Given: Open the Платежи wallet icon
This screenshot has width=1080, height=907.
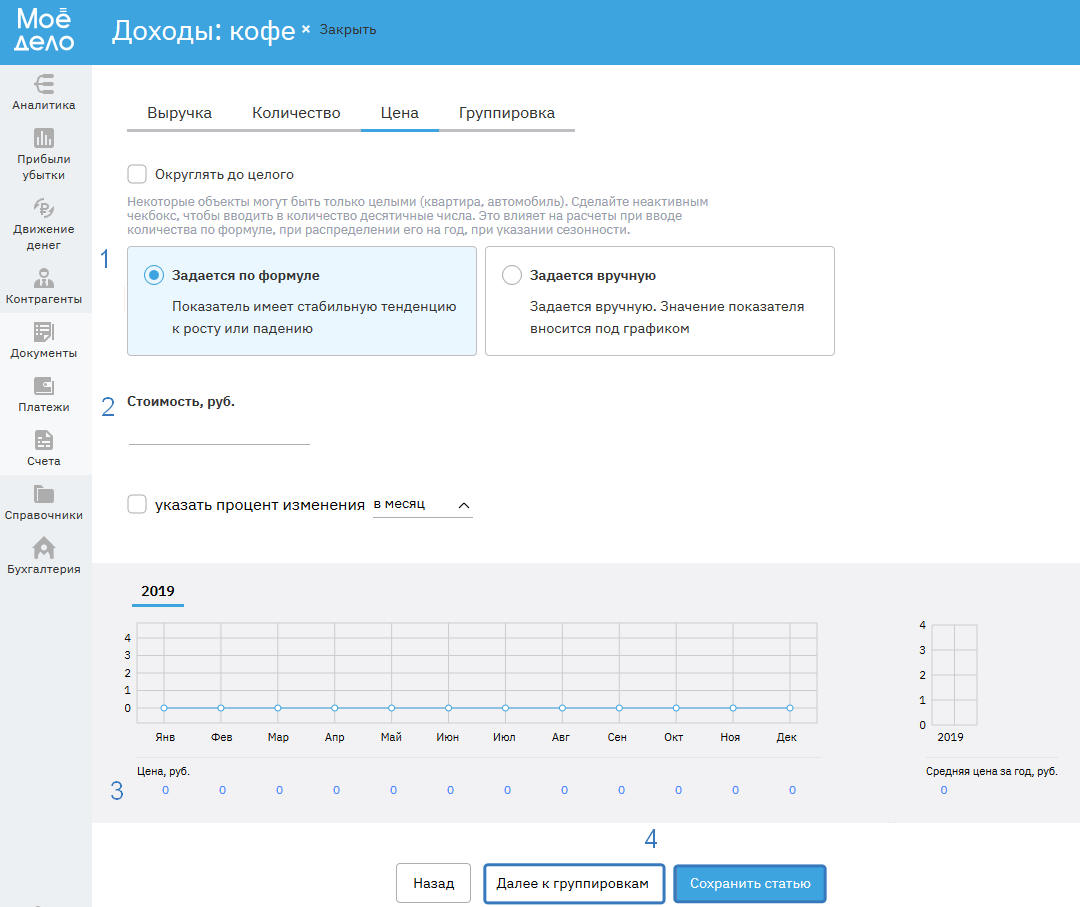Looking at the screenshot, I should (44, 386).
